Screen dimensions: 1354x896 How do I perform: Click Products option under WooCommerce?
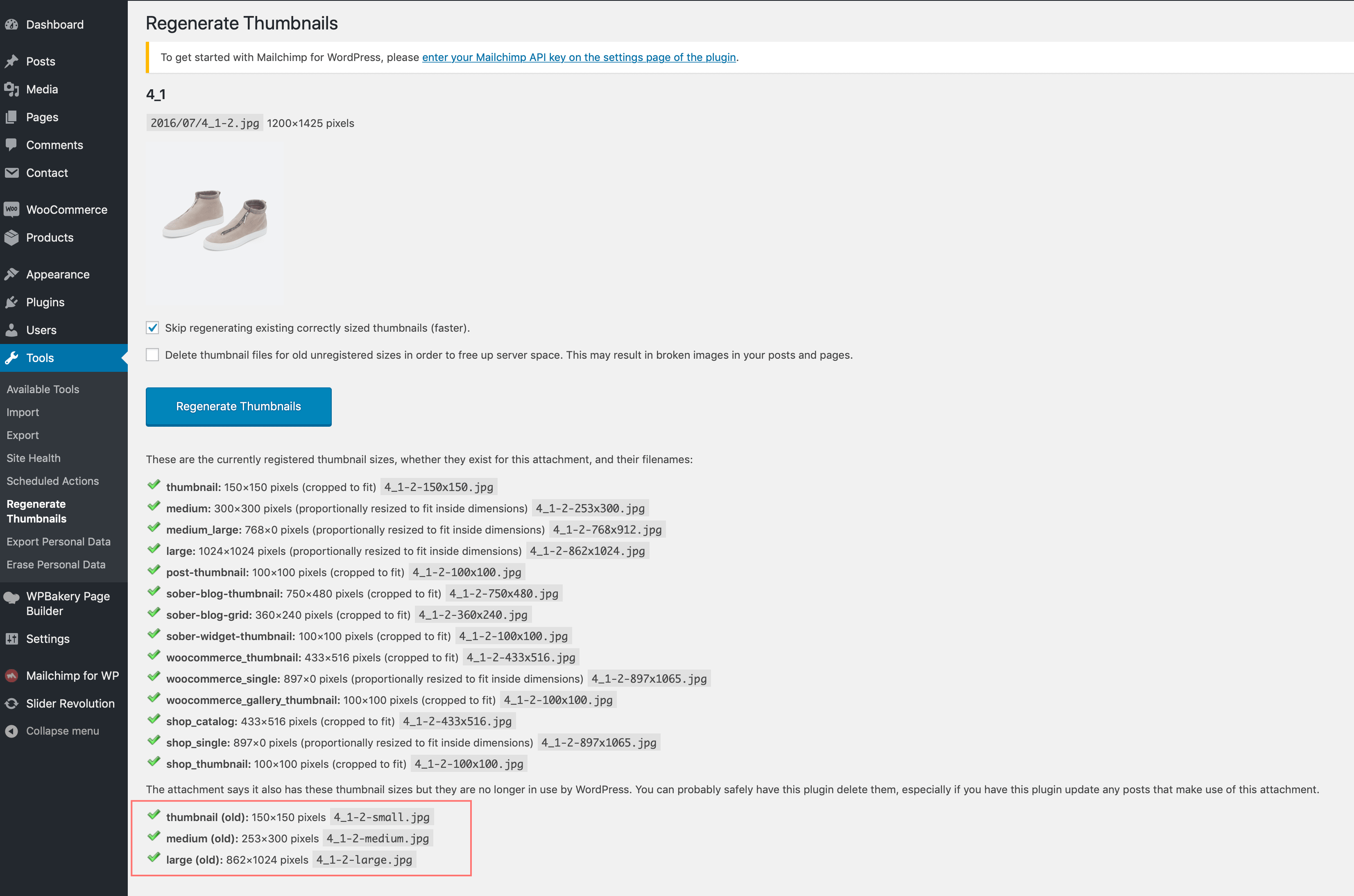point(49,237)
